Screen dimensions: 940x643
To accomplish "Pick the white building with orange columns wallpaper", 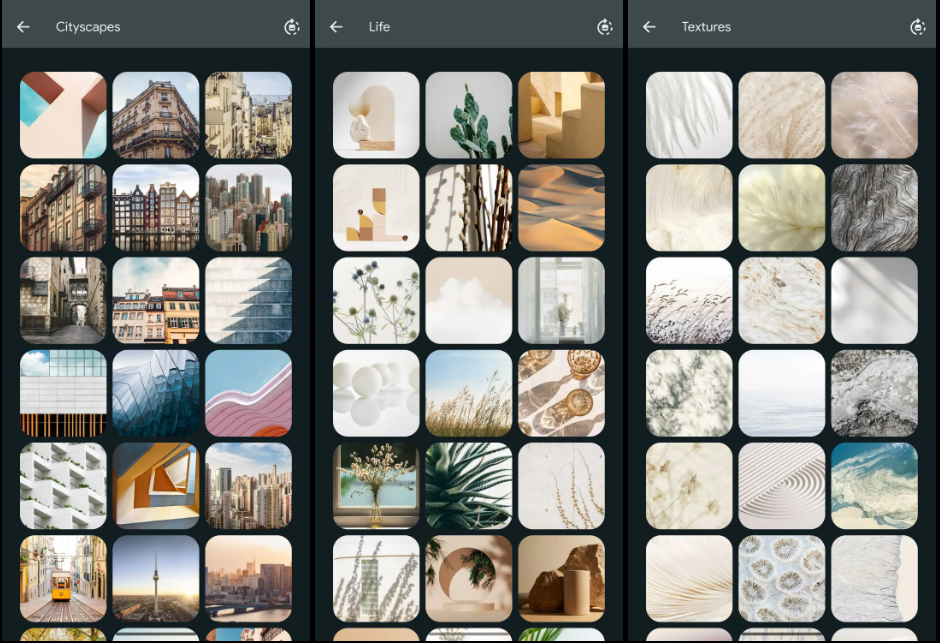I will (63, 393).
